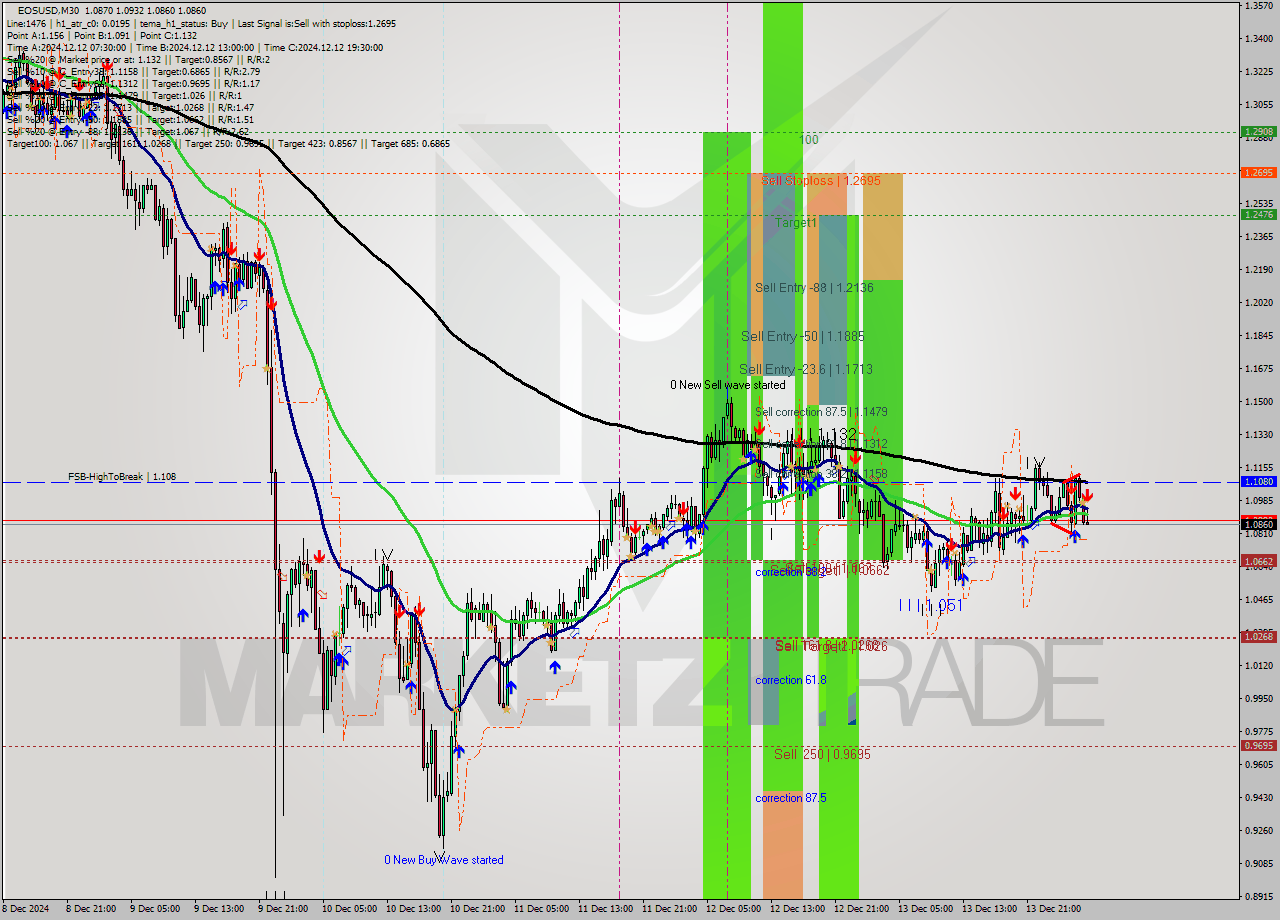The width and height of the screenshot is (1280, 920).
Task: Click the red 1.2695 price tag on axis
Action: click(x=1258, y=173)
